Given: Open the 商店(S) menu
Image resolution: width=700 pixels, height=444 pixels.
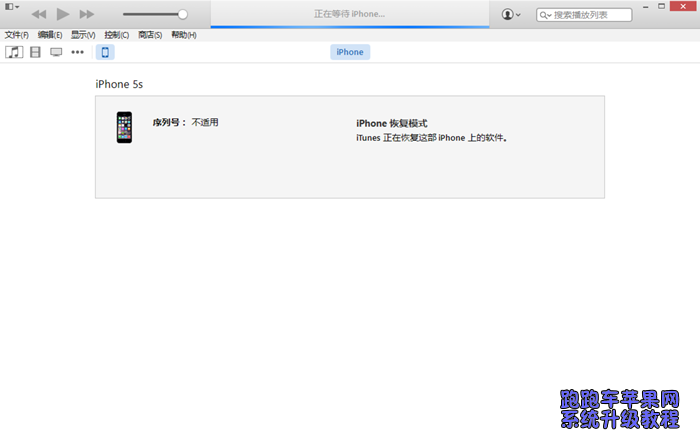Looking at the screenshot, I should click(x=150, y=35).
